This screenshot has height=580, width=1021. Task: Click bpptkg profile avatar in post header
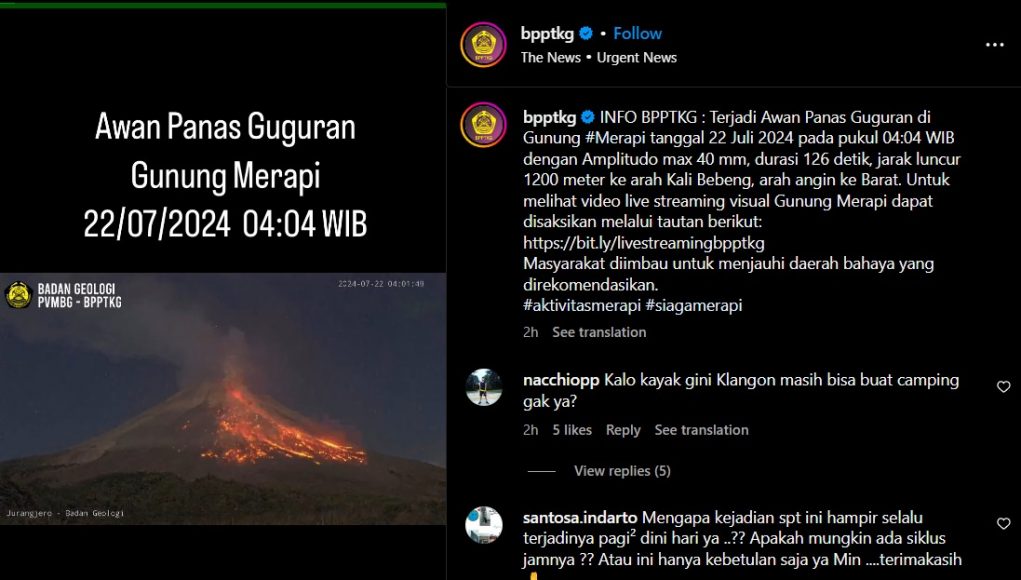click(483, 44)
